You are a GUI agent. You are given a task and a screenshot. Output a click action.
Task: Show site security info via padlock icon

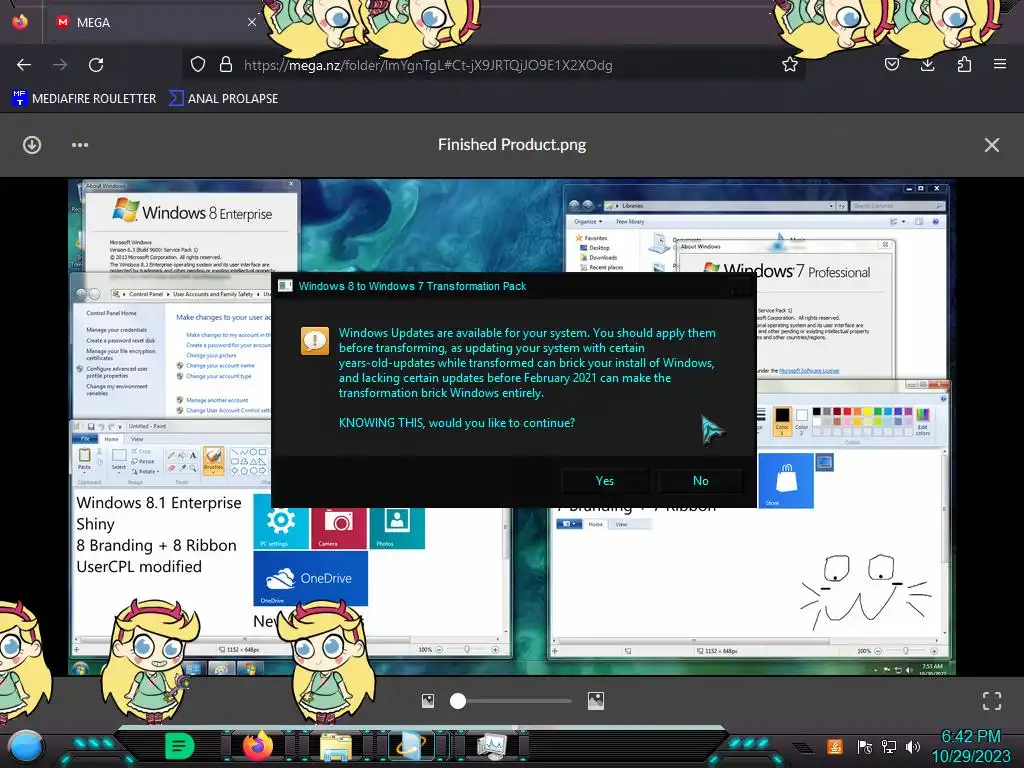point(226,65)
